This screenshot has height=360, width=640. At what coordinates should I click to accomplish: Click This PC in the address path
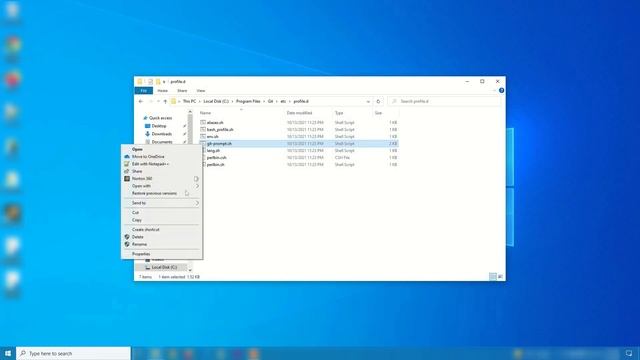pos(189,101)
